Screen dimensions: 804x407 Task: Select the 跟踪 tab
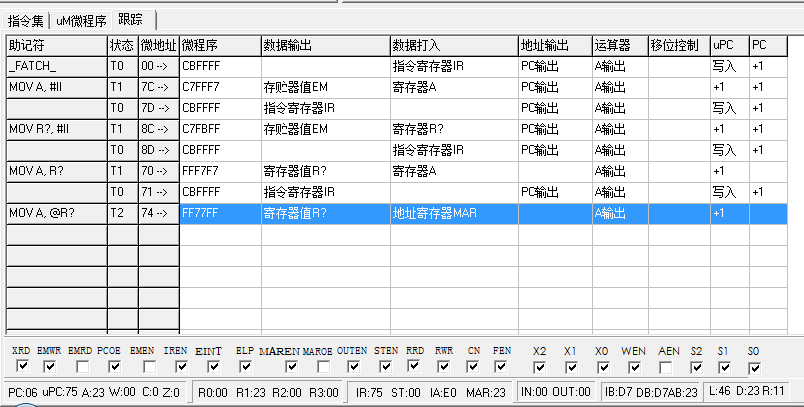tap(131, 20)
